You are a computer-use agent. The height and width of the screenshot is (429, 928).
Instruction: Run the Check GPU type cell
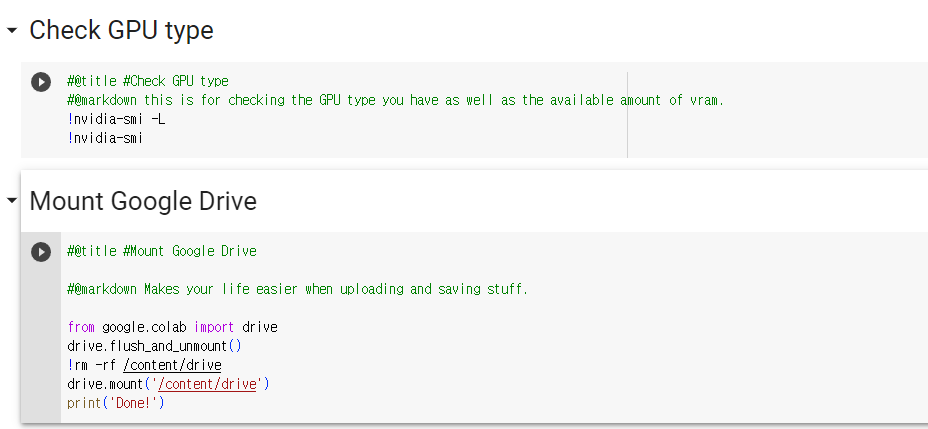pos(41,82)
